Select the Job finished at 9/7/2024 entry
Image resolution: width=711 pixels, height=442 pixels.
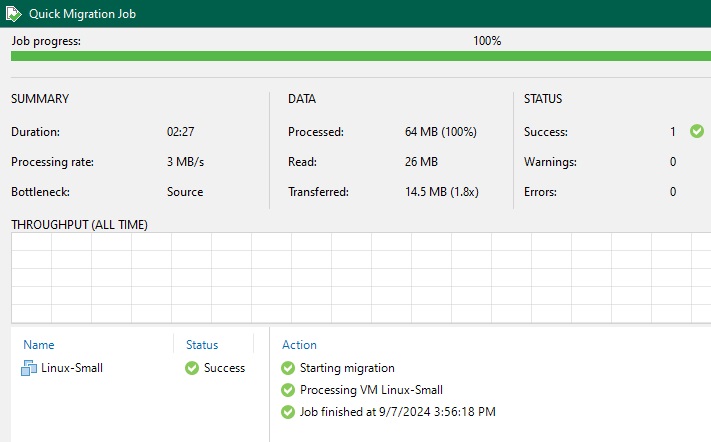click(x=398, y=412)
